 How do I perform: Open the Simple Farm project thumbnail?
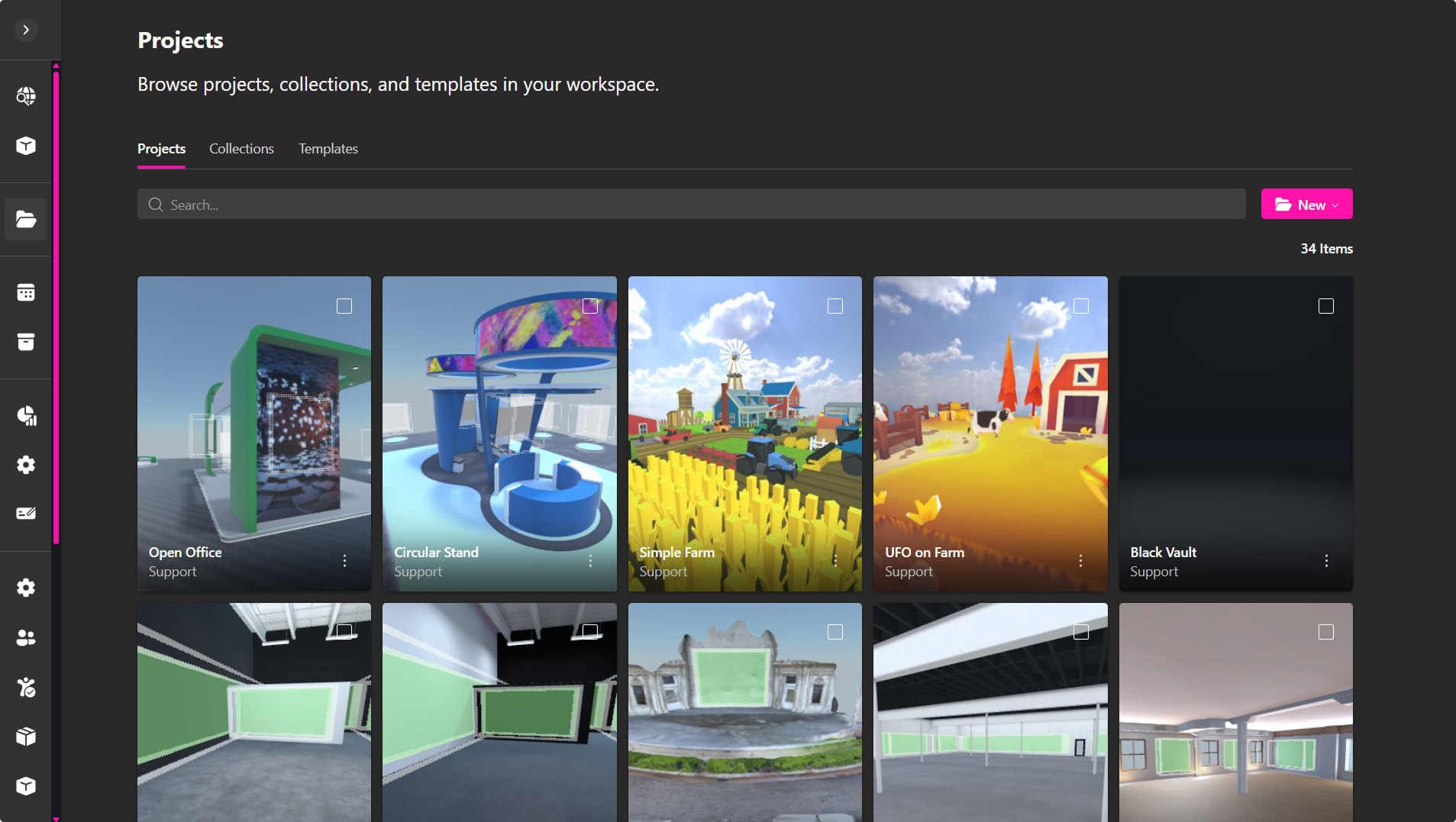(x=745, y=434)
